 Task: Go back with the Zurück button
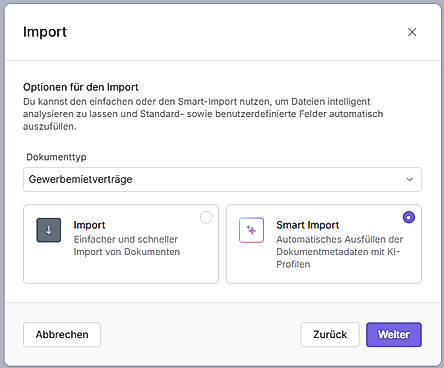pyautogui.click(x=330, y=334)
